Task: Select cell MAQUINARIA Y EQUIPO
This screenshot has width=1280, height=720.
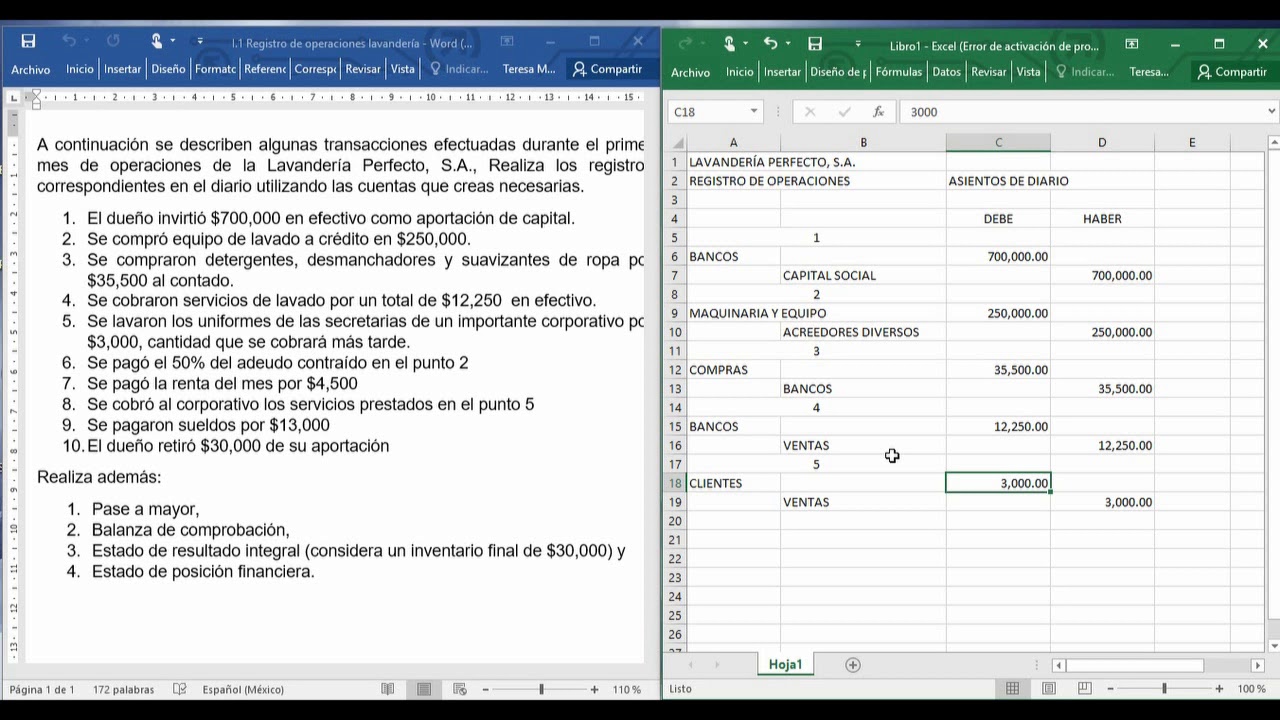Action: click(x=733, y=313)
